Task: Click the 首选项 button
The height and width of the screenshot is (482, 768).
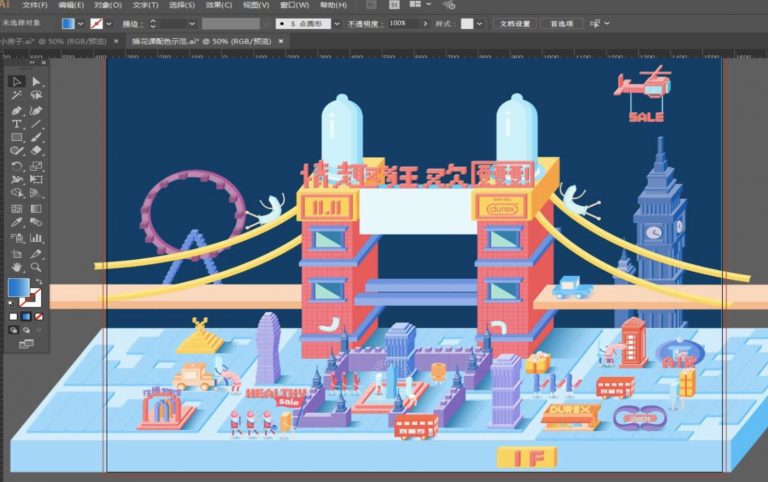Action: [562, 24]
